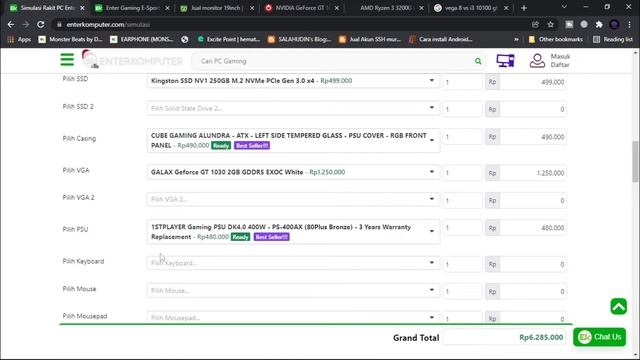Open the Pilih Keyboard dropdown
Image resolution: width=640 pixels, height=360 pixels.
click(x=293, y=263)
